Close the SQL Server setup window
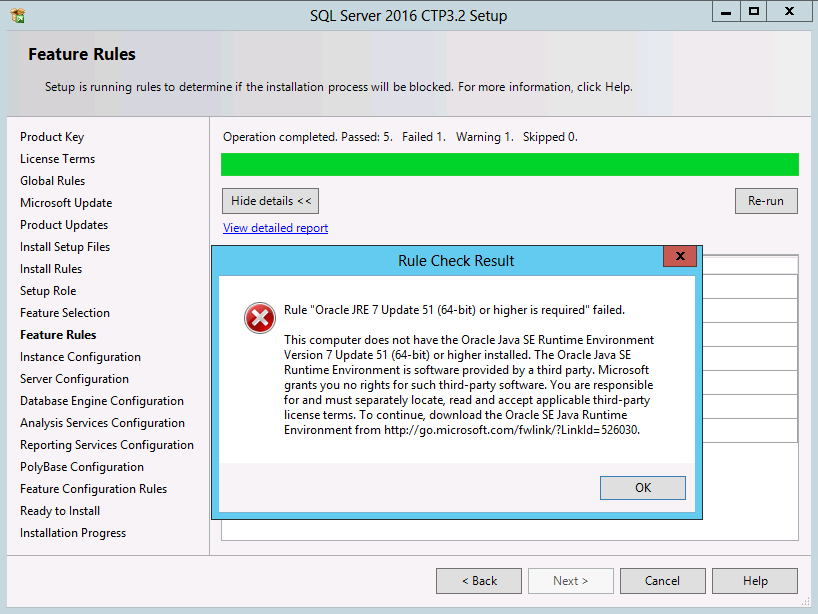This screenshot has height=614, width=818. (x=789, y=11)
